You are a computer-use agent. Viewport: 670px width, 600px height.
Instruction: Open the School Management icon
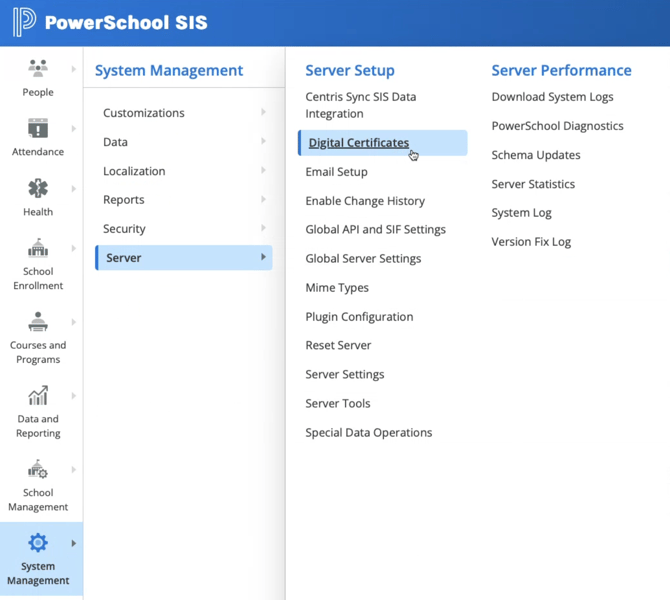[38, 470]
